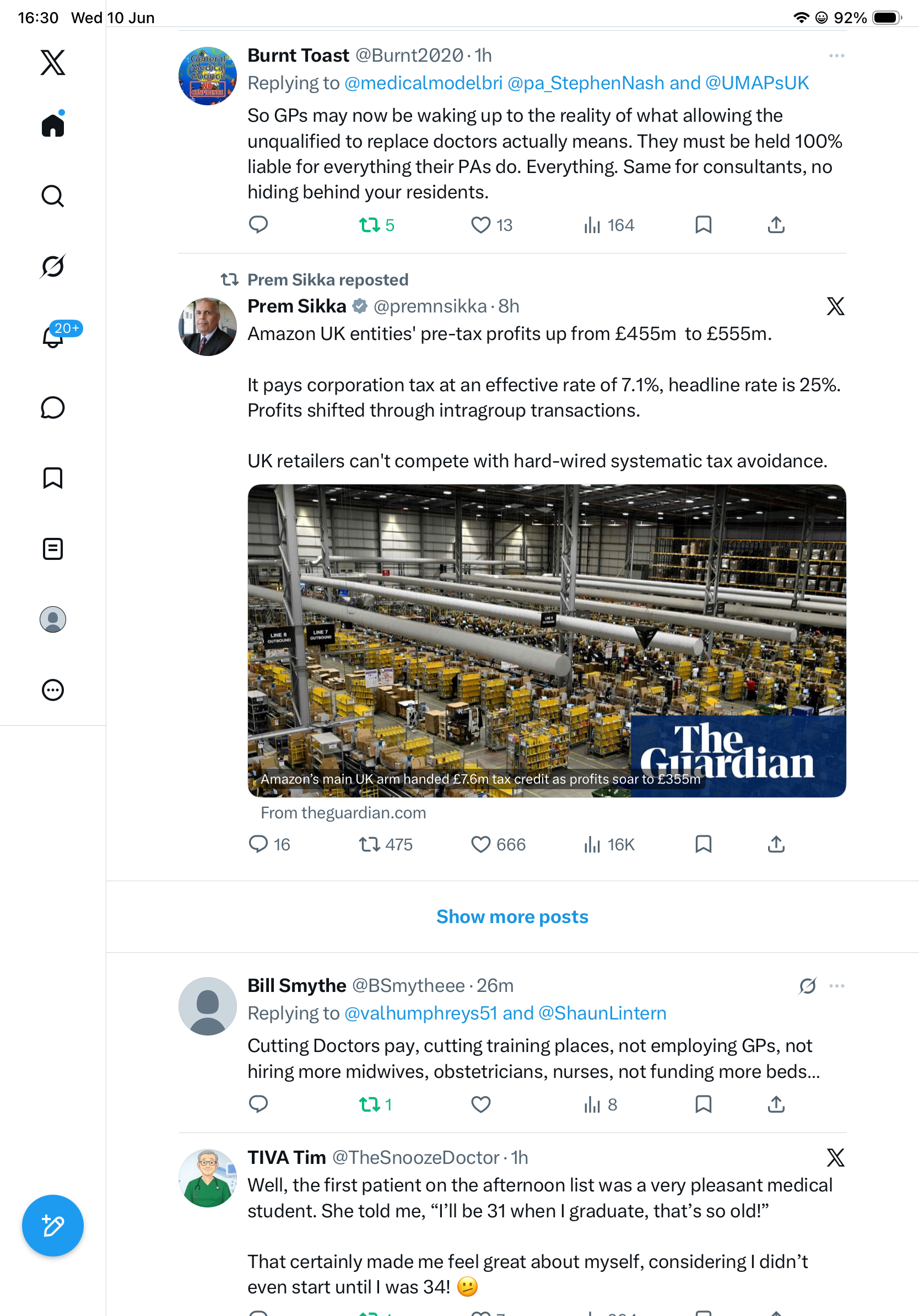Go to the Home feed icon
This screenshot has width=919, height=1316.
click(x=53, y=125)
